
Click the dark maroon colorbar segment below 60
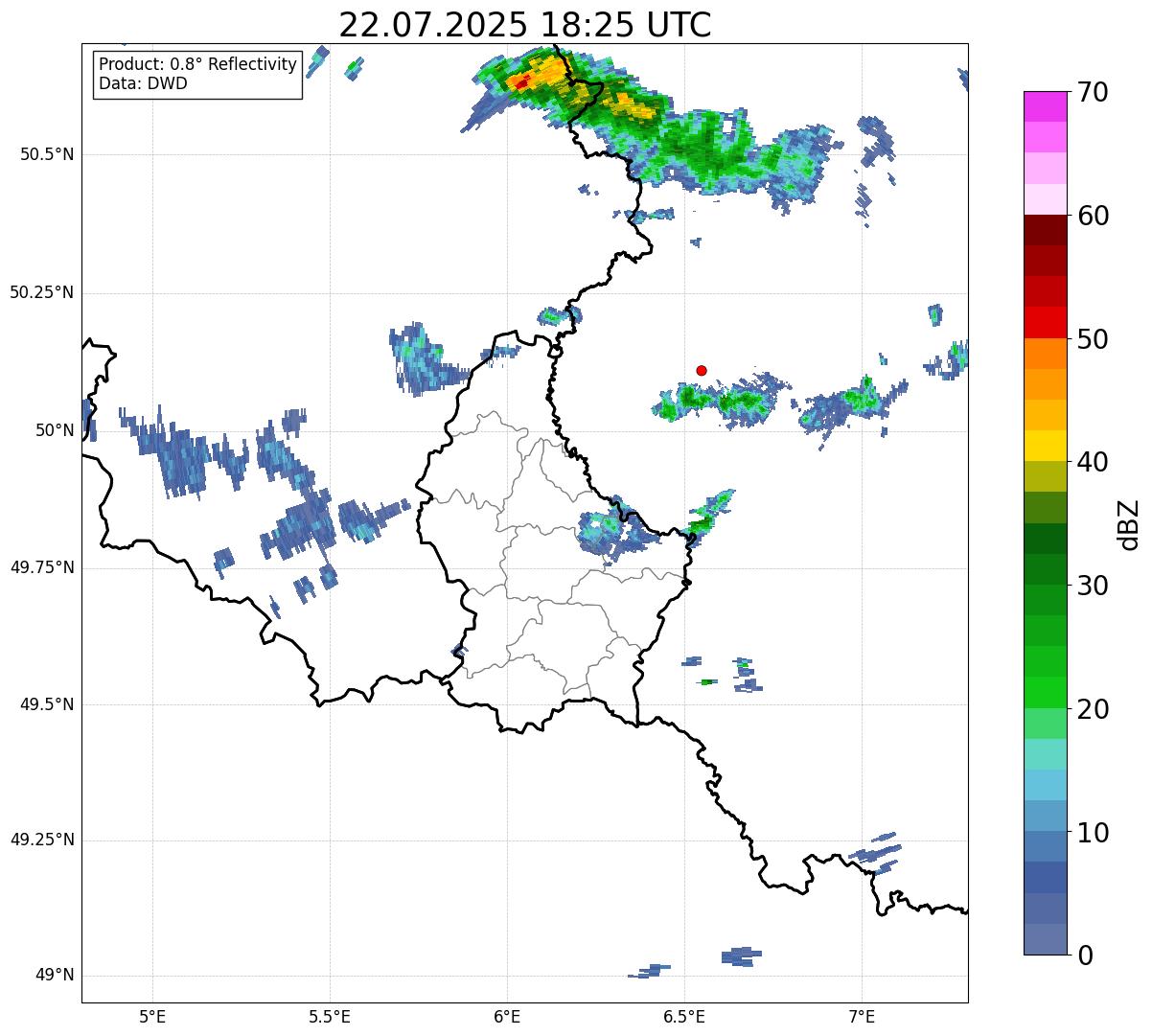pyautogui.click(x=1046, y=230)
